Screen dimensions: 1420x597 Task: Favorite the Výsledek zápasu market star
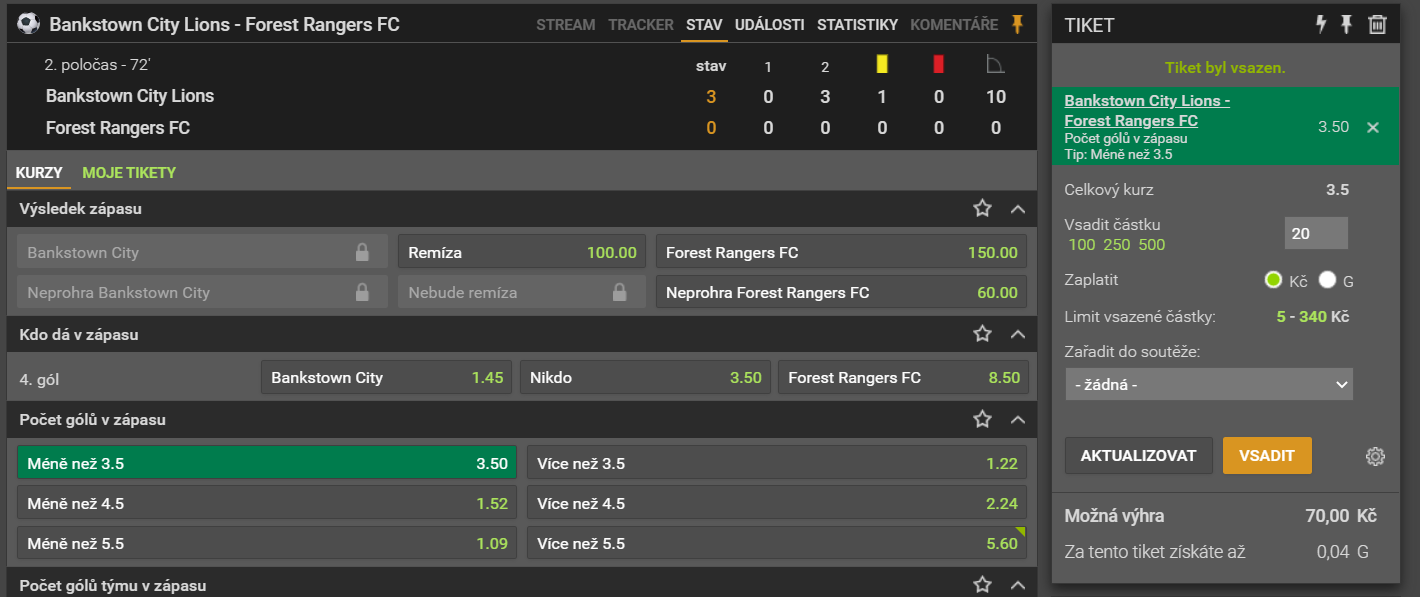click(983, 208)
